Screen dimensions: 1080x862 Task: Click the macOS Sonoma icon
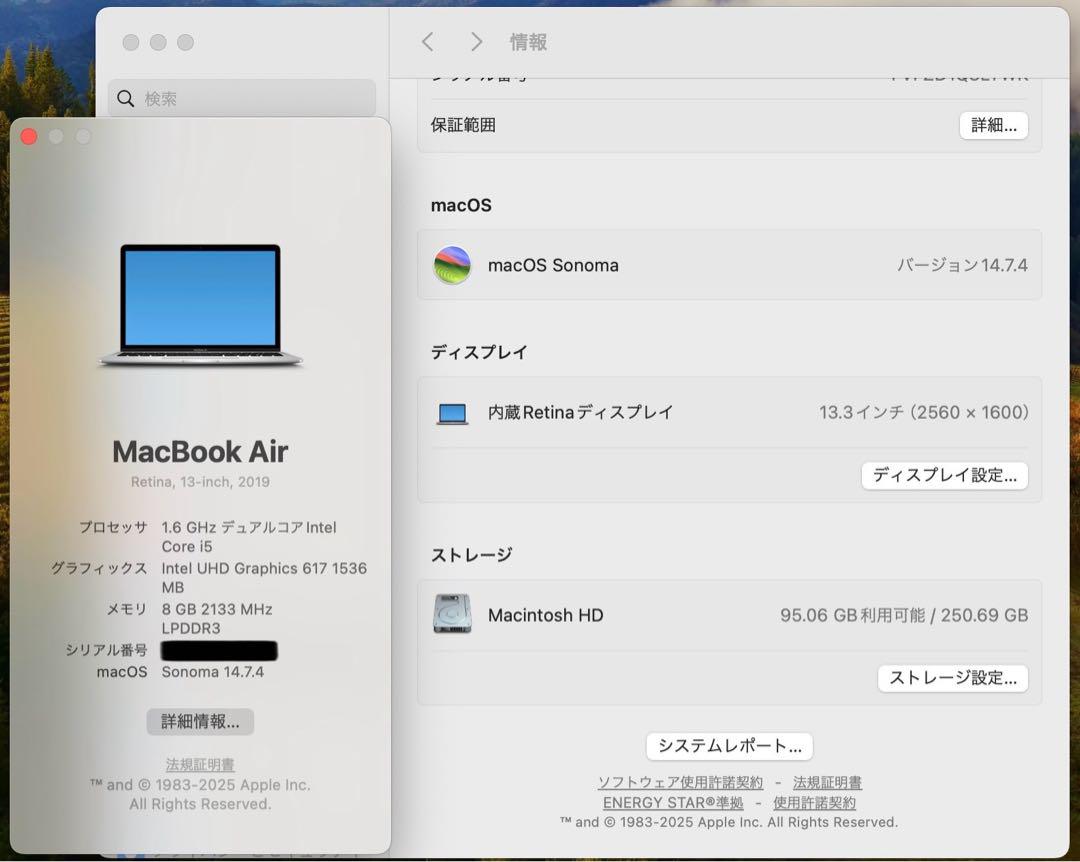pos(452,265)
